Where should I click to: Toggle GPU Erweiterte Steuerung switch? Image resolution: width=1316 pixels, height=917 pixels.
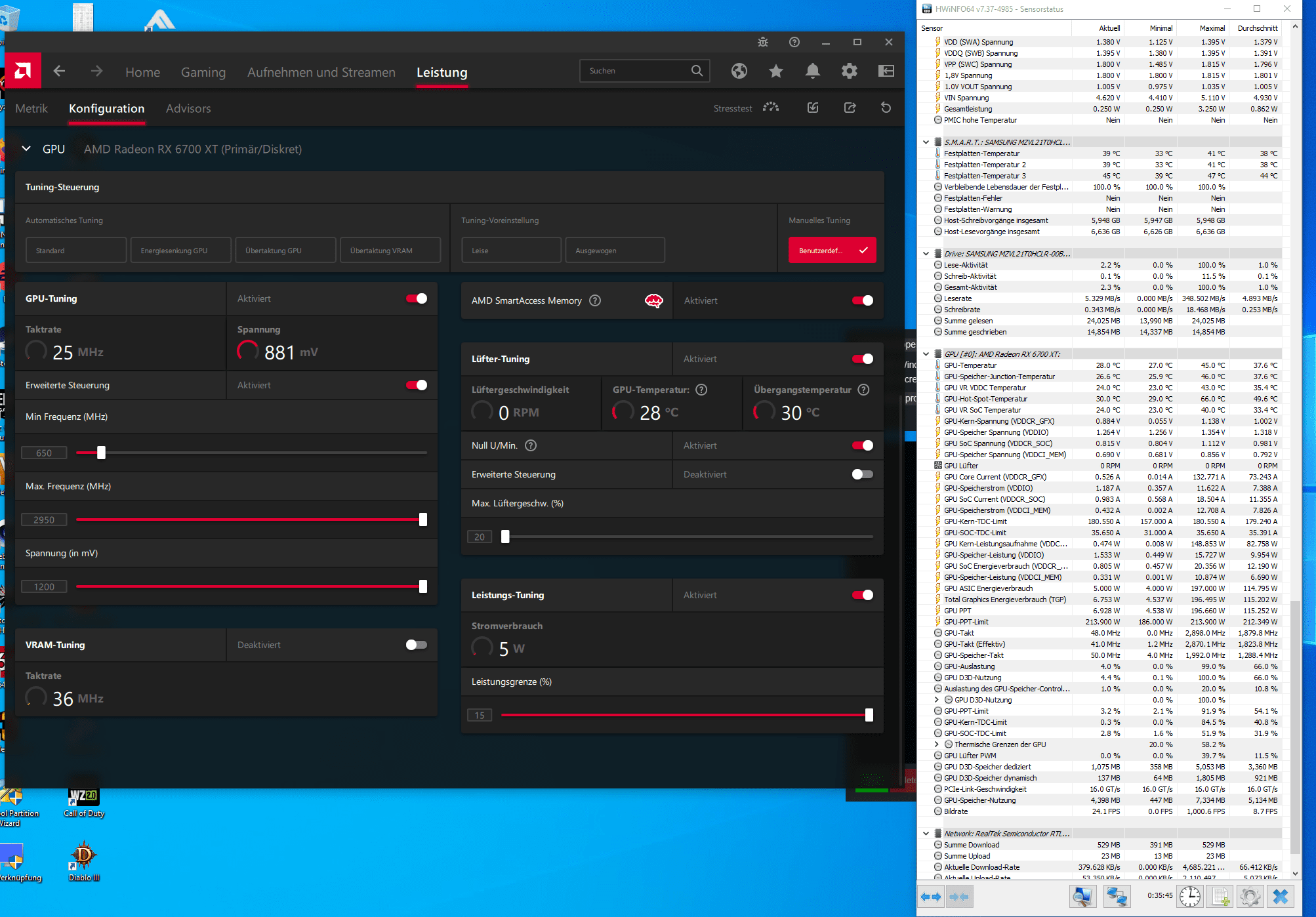coord(417,385)
